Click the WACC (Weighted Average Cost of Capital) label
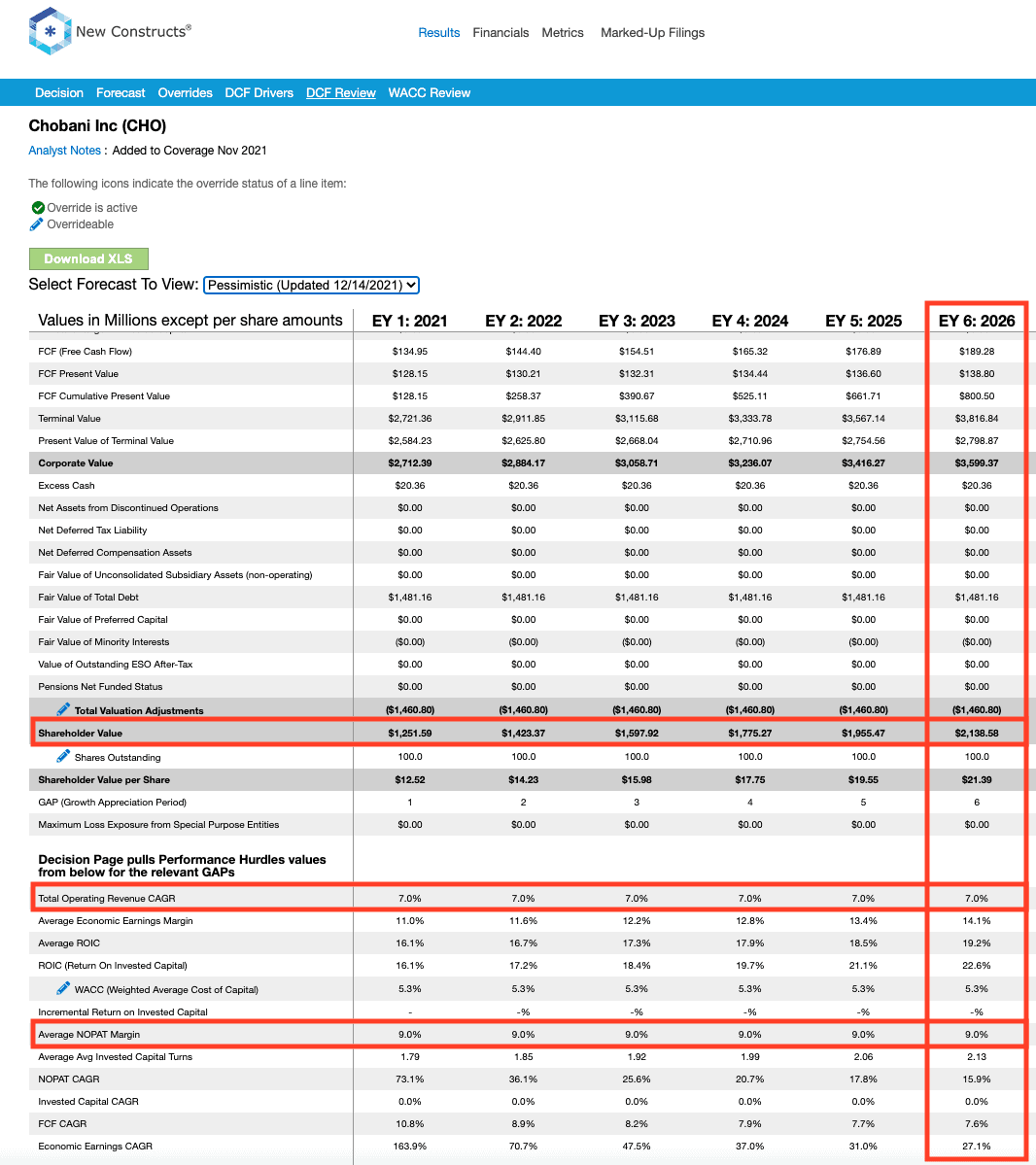 pyautogui.click(x=166, y=989)
